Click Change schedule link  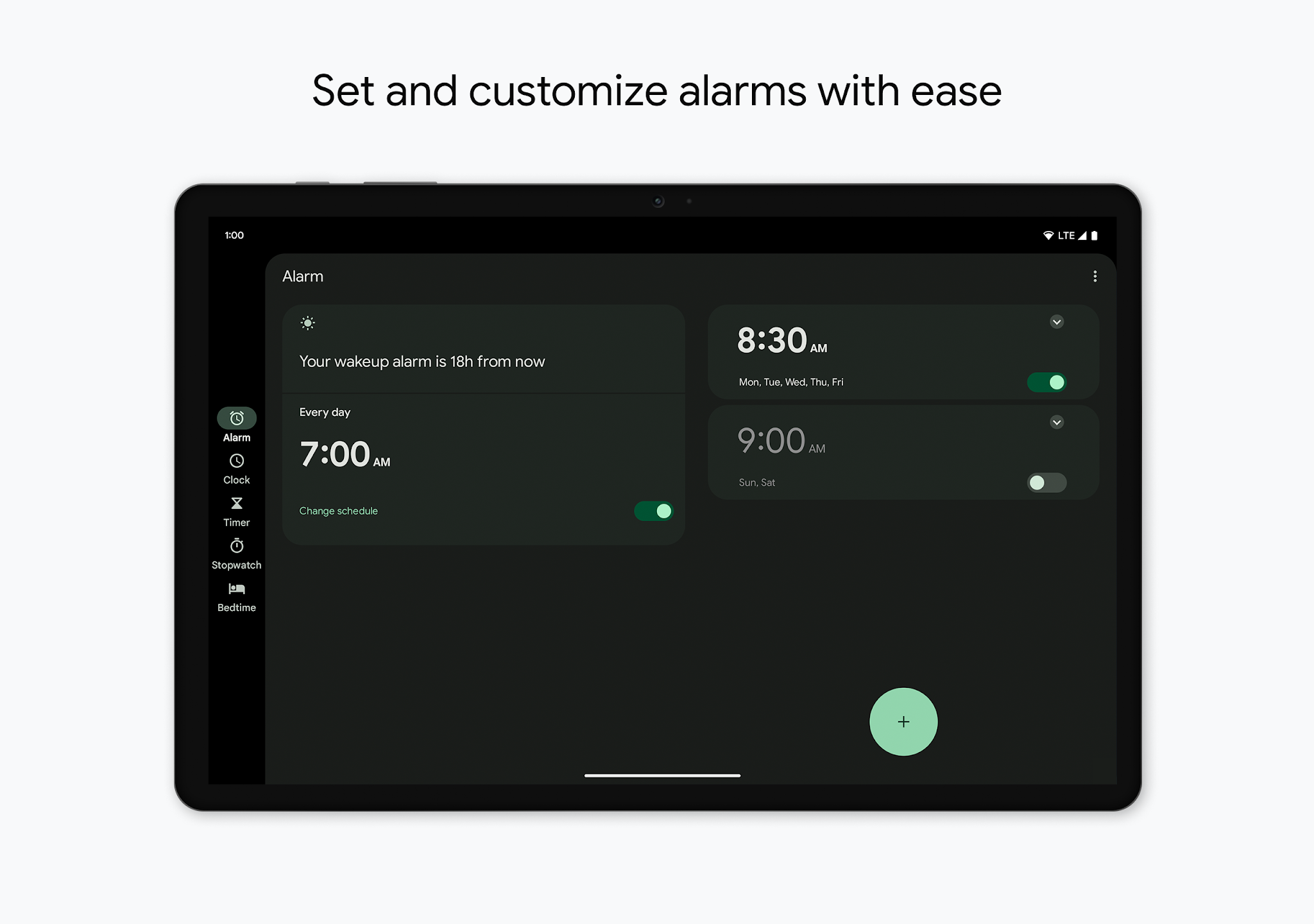[x=337, y=510]
